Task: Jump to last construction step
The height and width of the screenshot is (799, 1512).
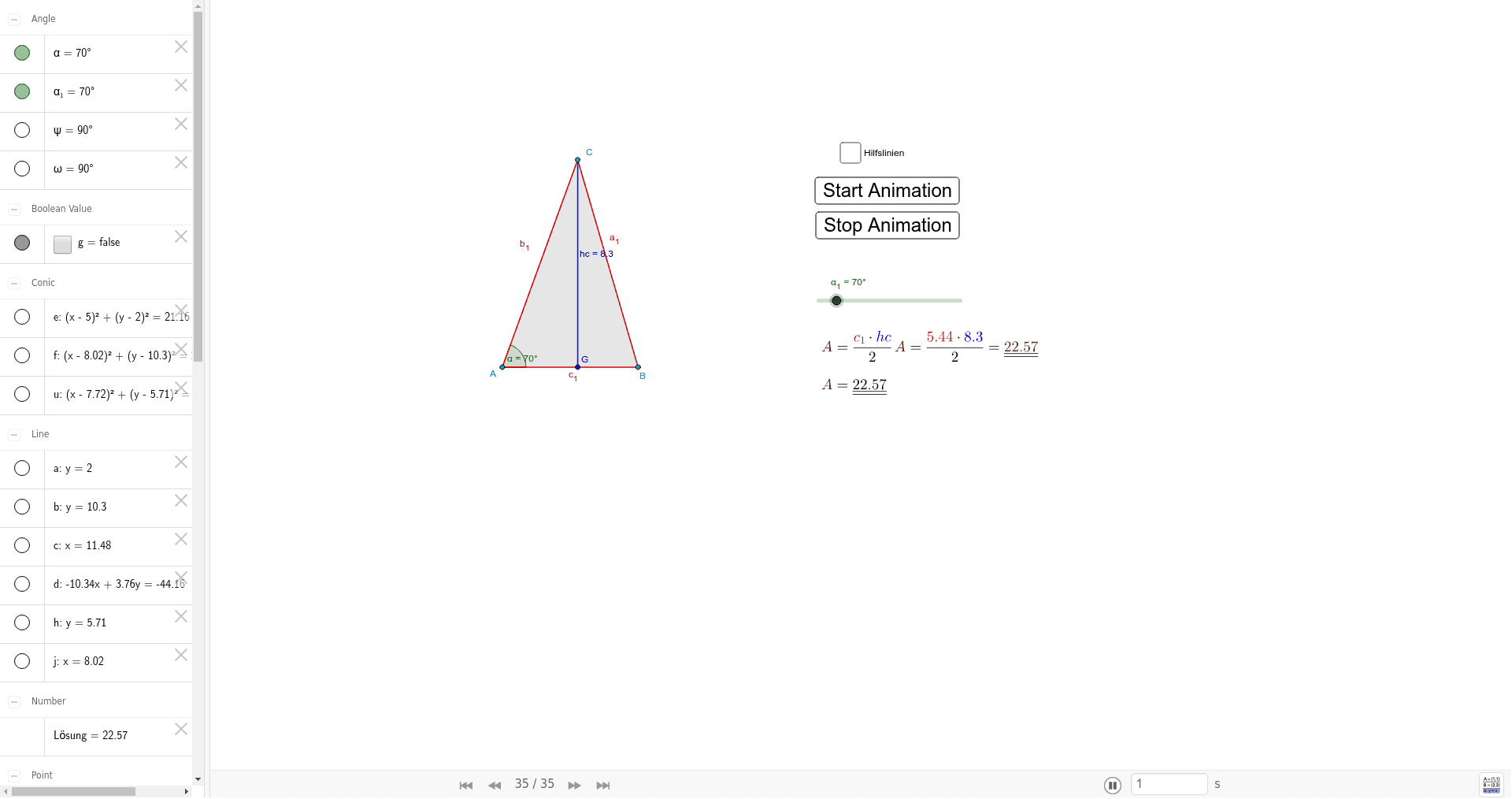Action: 603,786
